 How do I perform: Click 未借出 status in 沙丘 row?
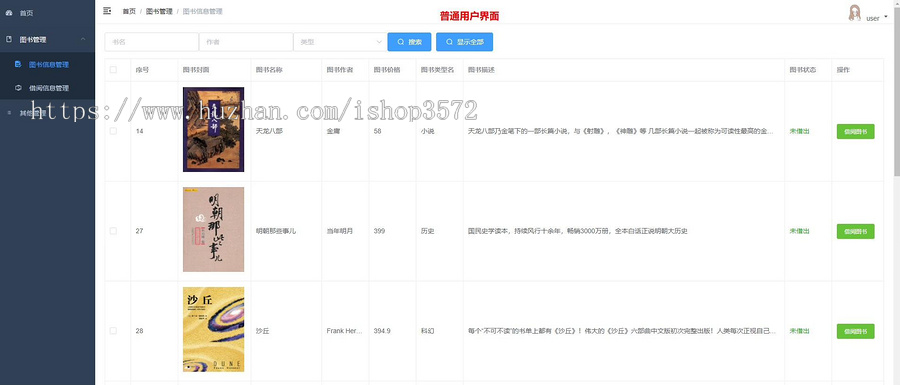coord(800,331)
